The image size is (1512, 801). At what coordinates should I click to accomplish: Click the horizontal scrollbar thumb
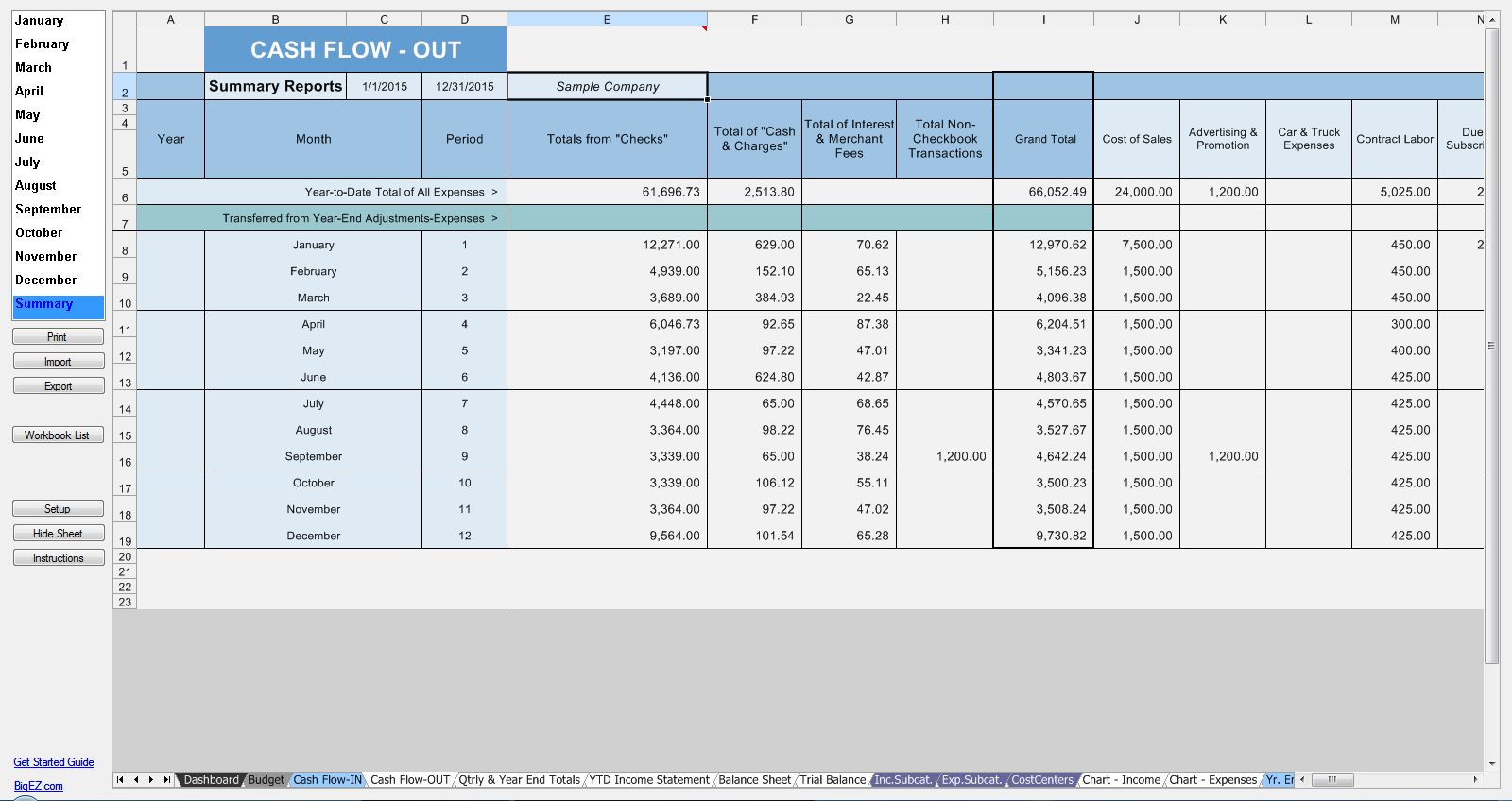click(x=1332, y=780)
